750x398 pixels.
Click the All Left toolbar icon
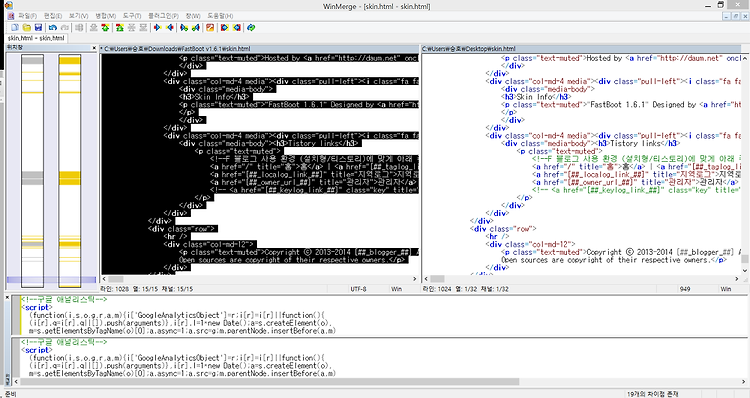[x=236, y=28]
